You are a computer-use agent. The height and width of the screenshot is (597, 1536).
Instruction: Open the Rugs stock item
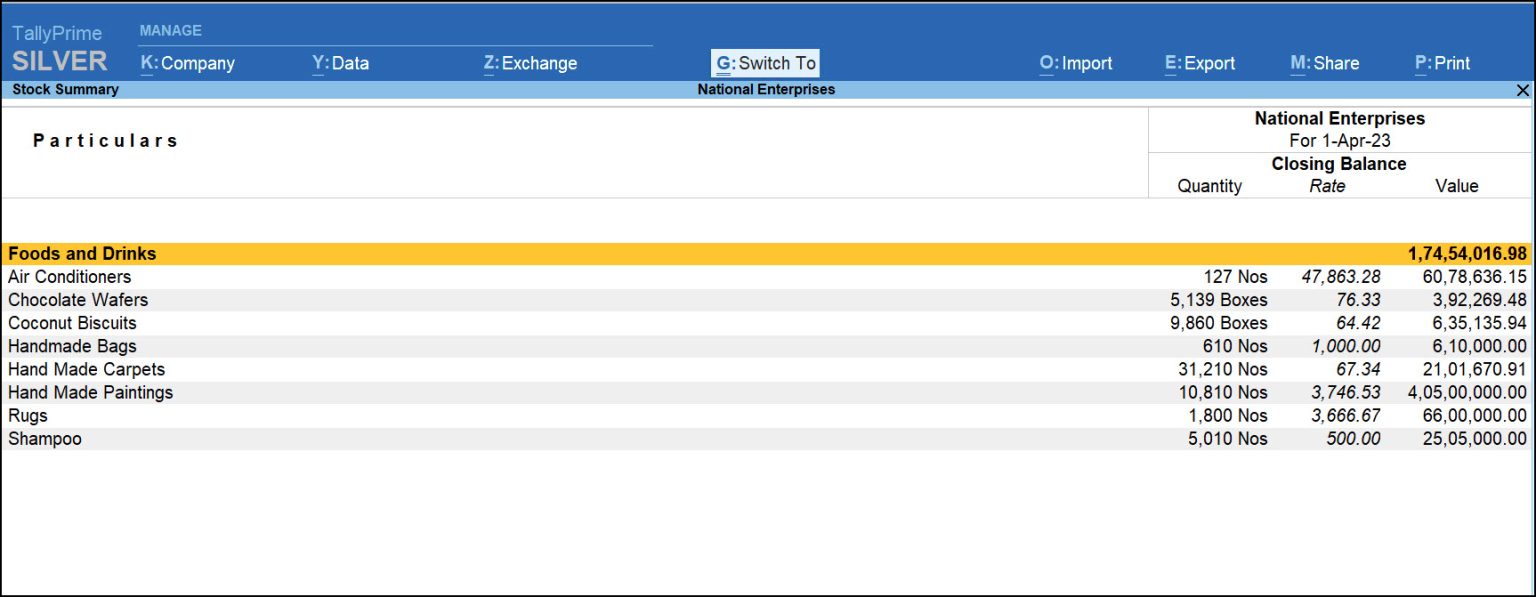[28, 415]
